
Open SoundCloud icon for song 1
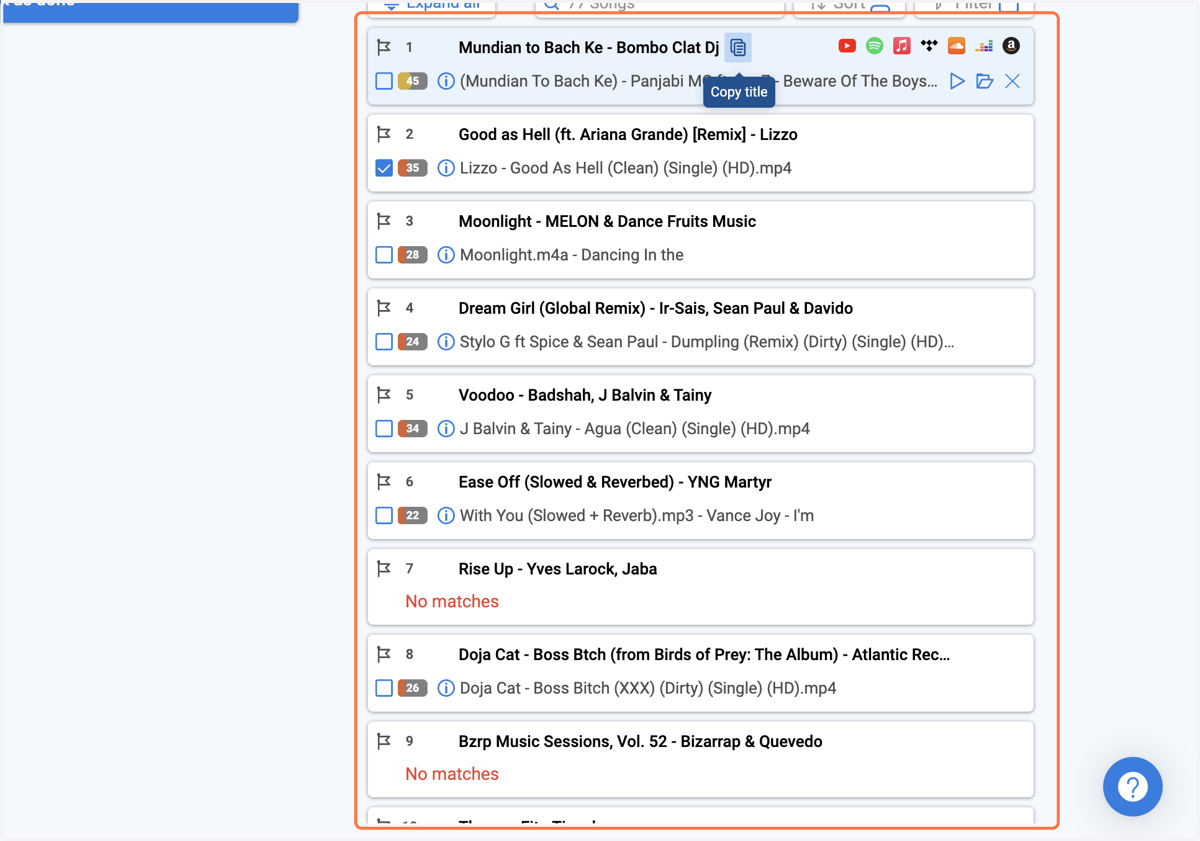[x=956, y=46]
